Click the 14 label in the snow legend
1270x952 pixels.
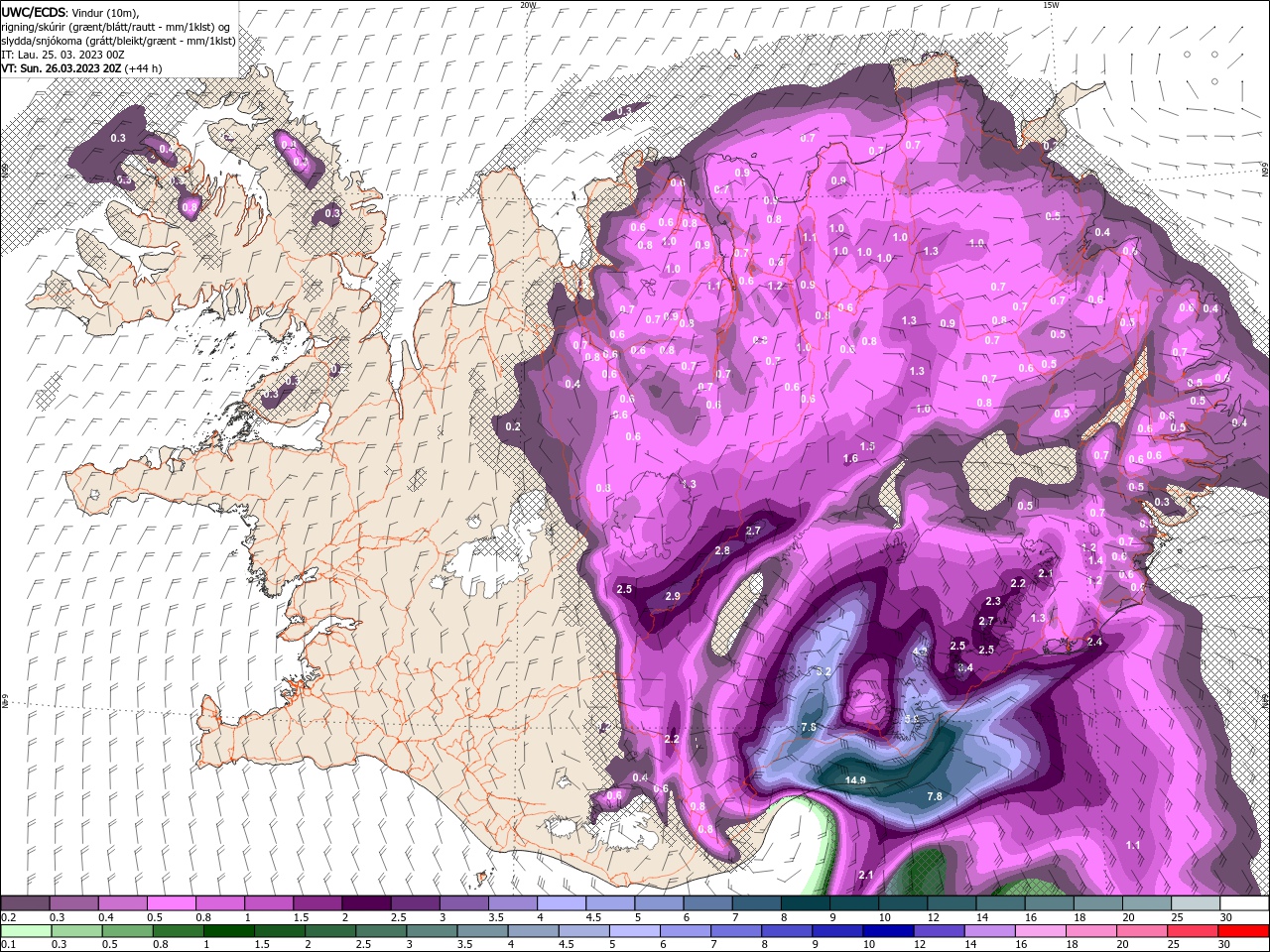pyautogui.click(x=982, y=917)
